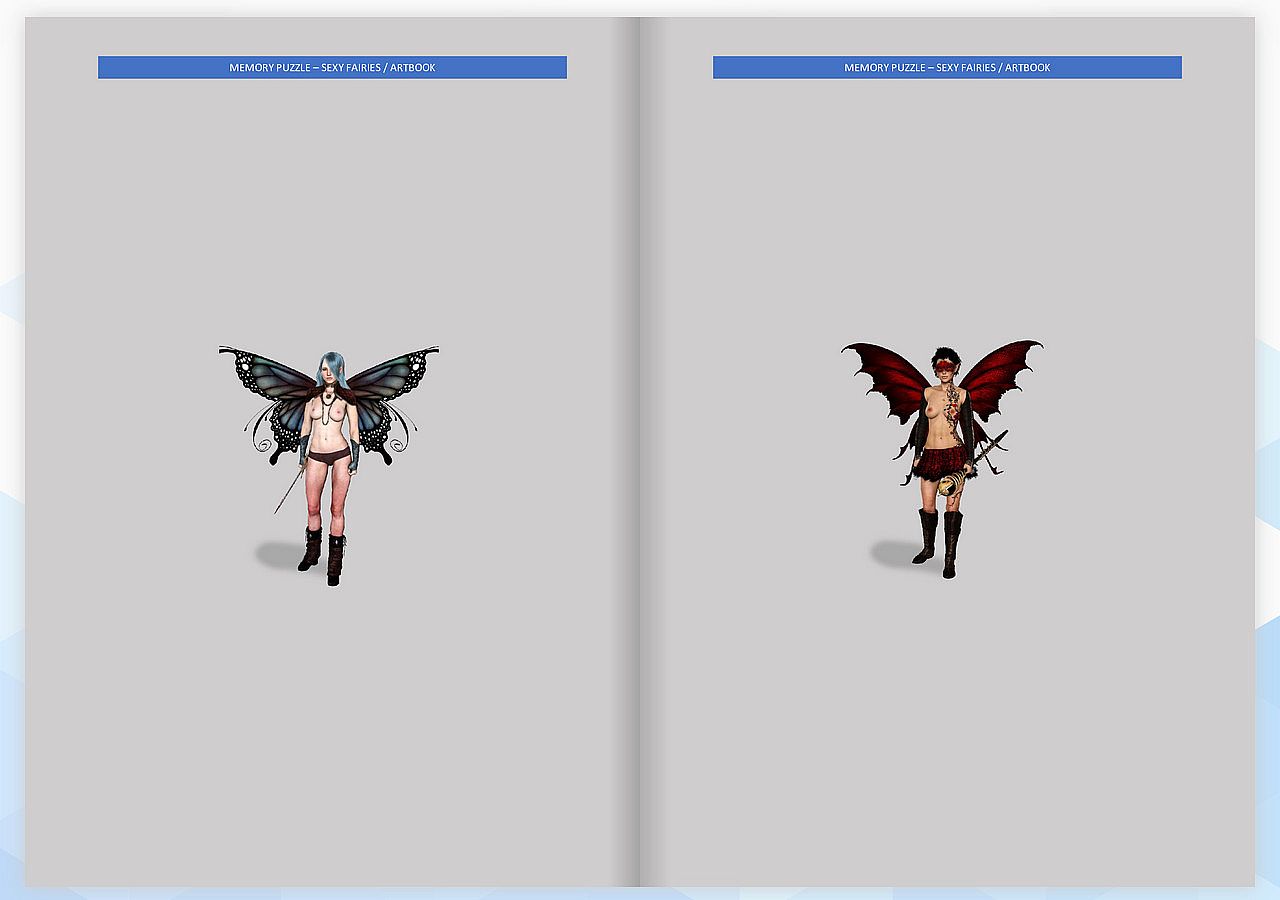Click the left page blue header banner
Image resolution: width=1280 pixels, height=900 pixels.
(332, 67)
